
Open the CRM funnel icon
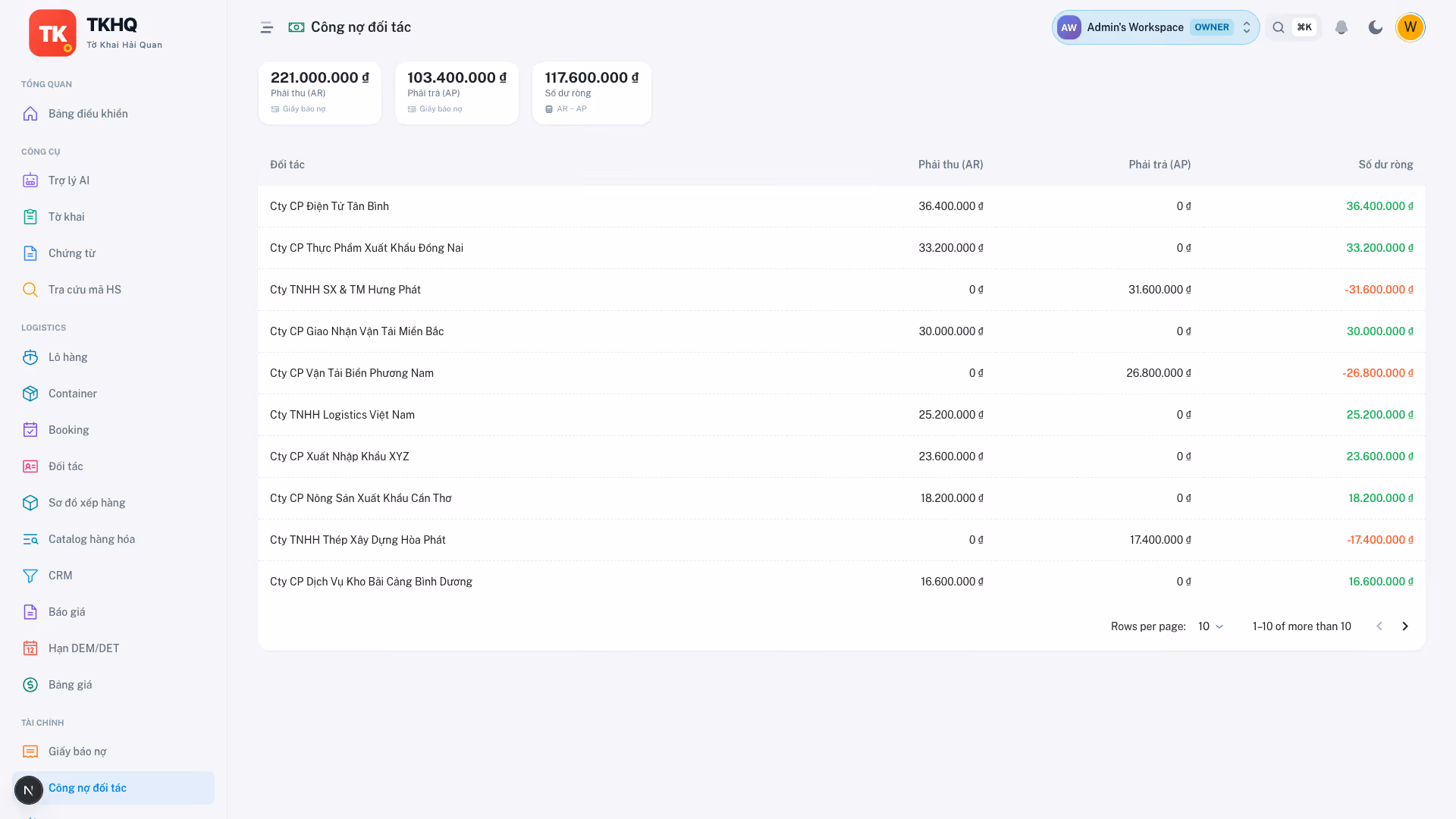coord(30,576)
